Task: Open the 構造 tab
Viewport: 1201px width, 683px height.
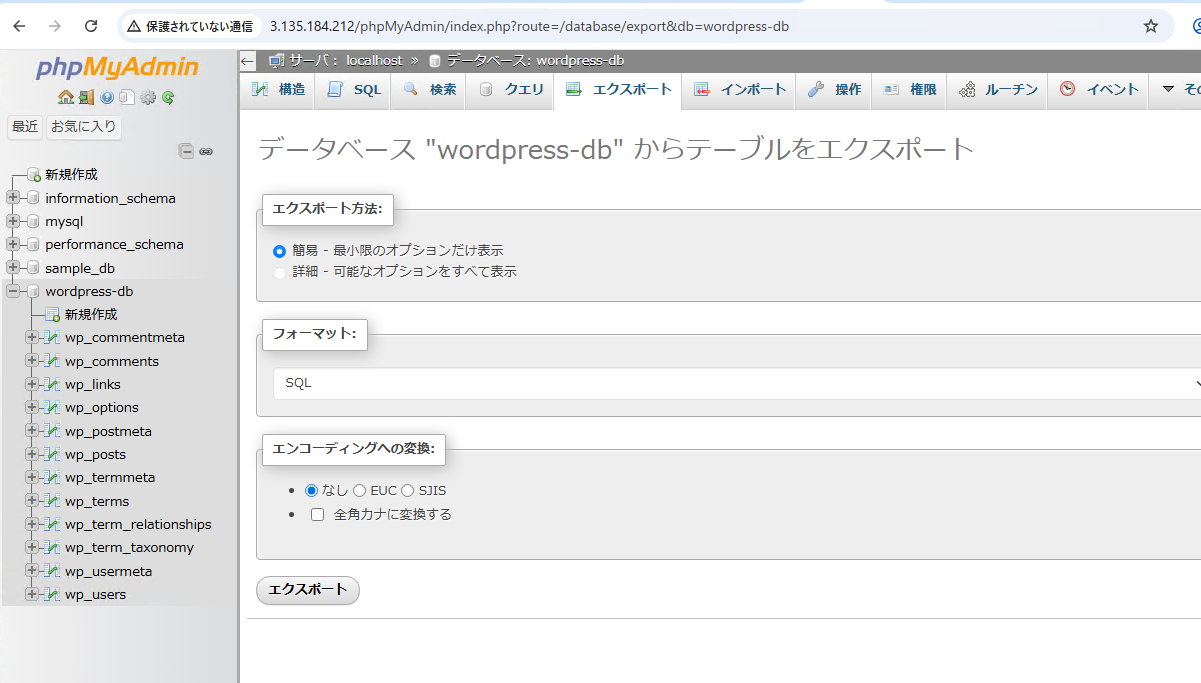Action: tap(278, 90)
